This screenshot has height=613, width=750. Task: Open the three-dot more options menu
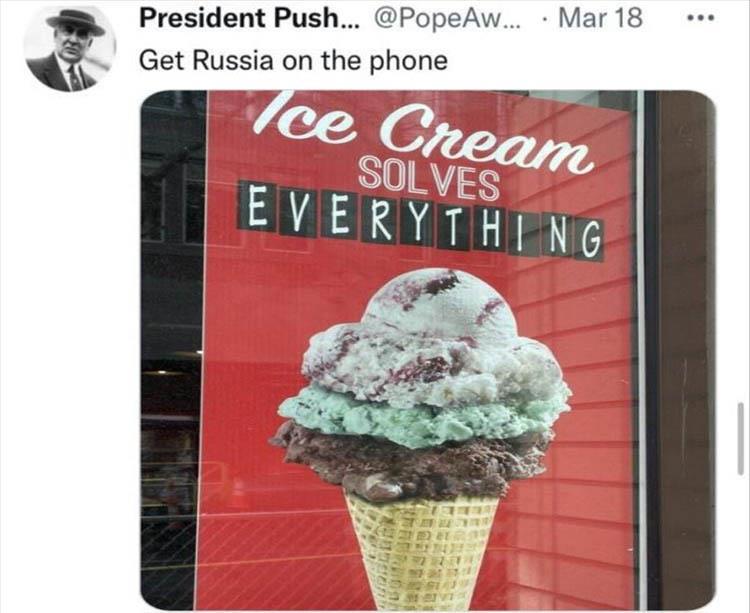[x=700, y=19]
